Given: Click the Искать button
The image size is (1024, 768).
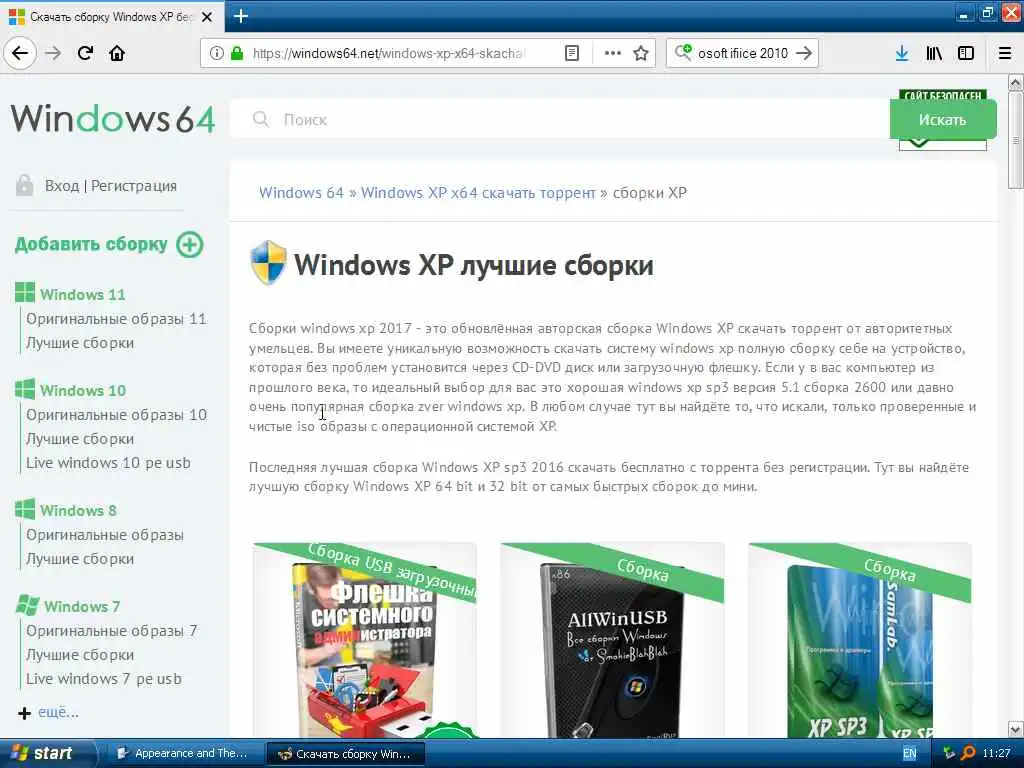Looking at the screenshot, I should 942,120.
